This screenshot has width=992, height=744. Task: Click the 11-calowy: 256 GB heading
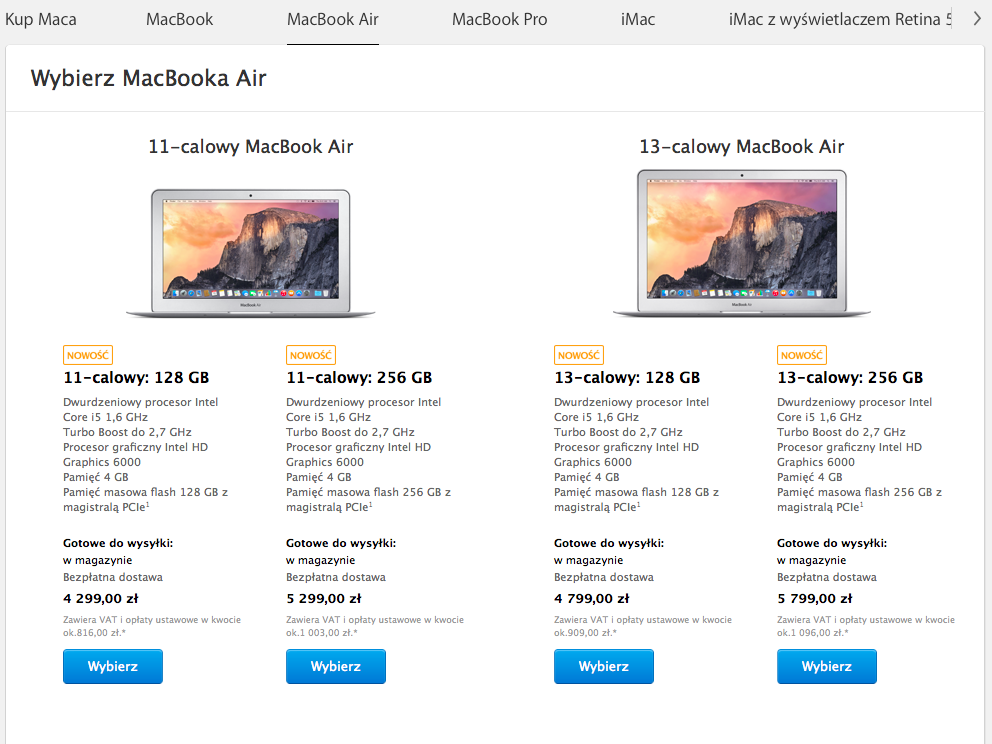359,378
